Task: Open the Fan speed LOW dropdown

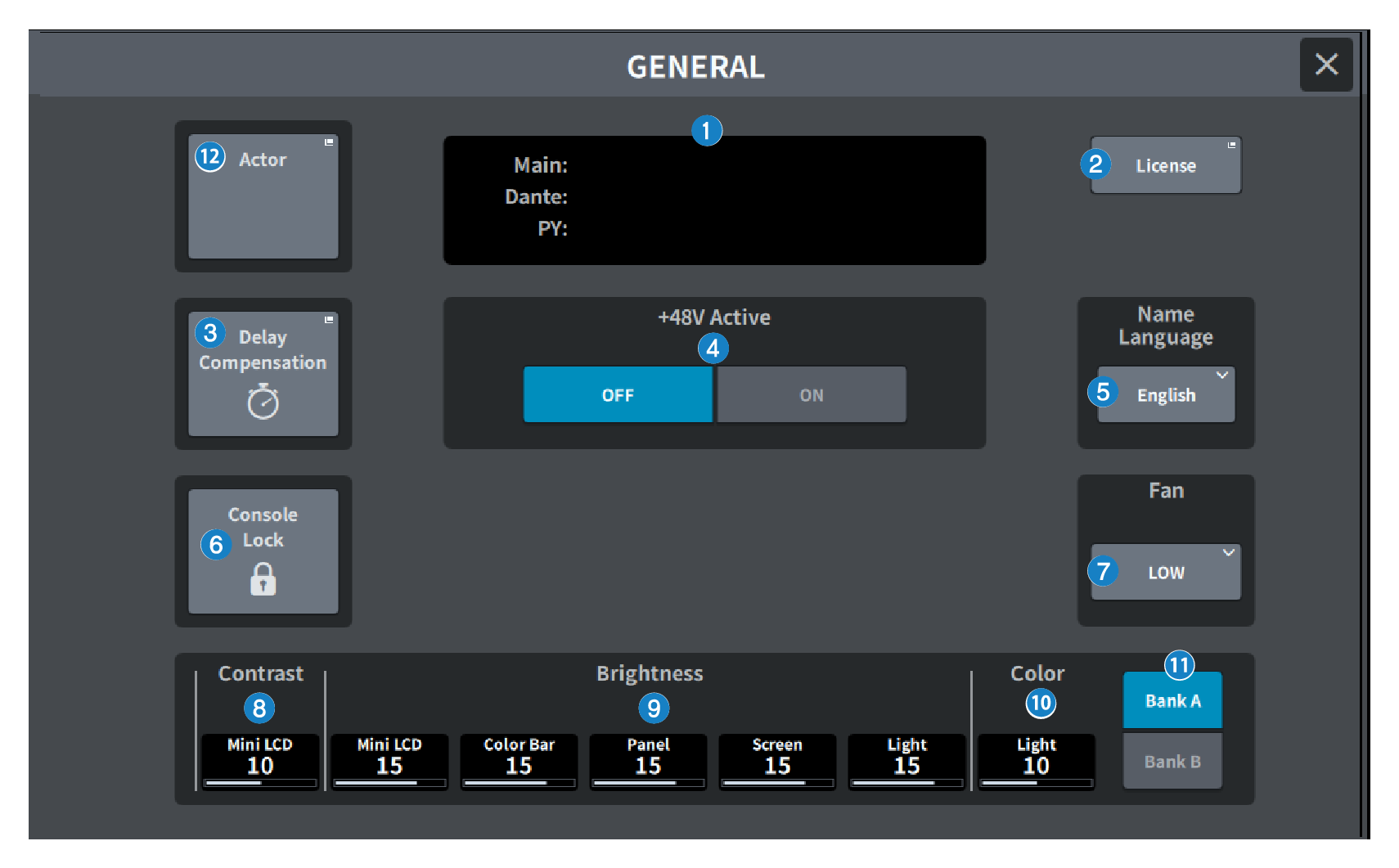Action: (1165, 573)
